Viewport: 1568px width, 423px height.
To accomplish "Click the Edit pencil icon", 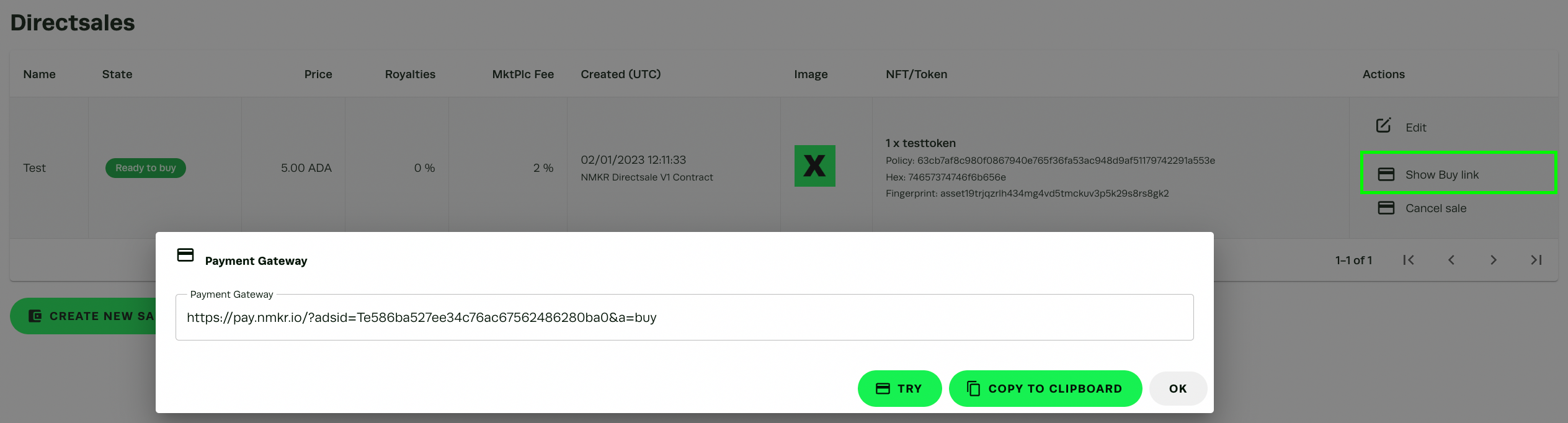I will 1383,126.
